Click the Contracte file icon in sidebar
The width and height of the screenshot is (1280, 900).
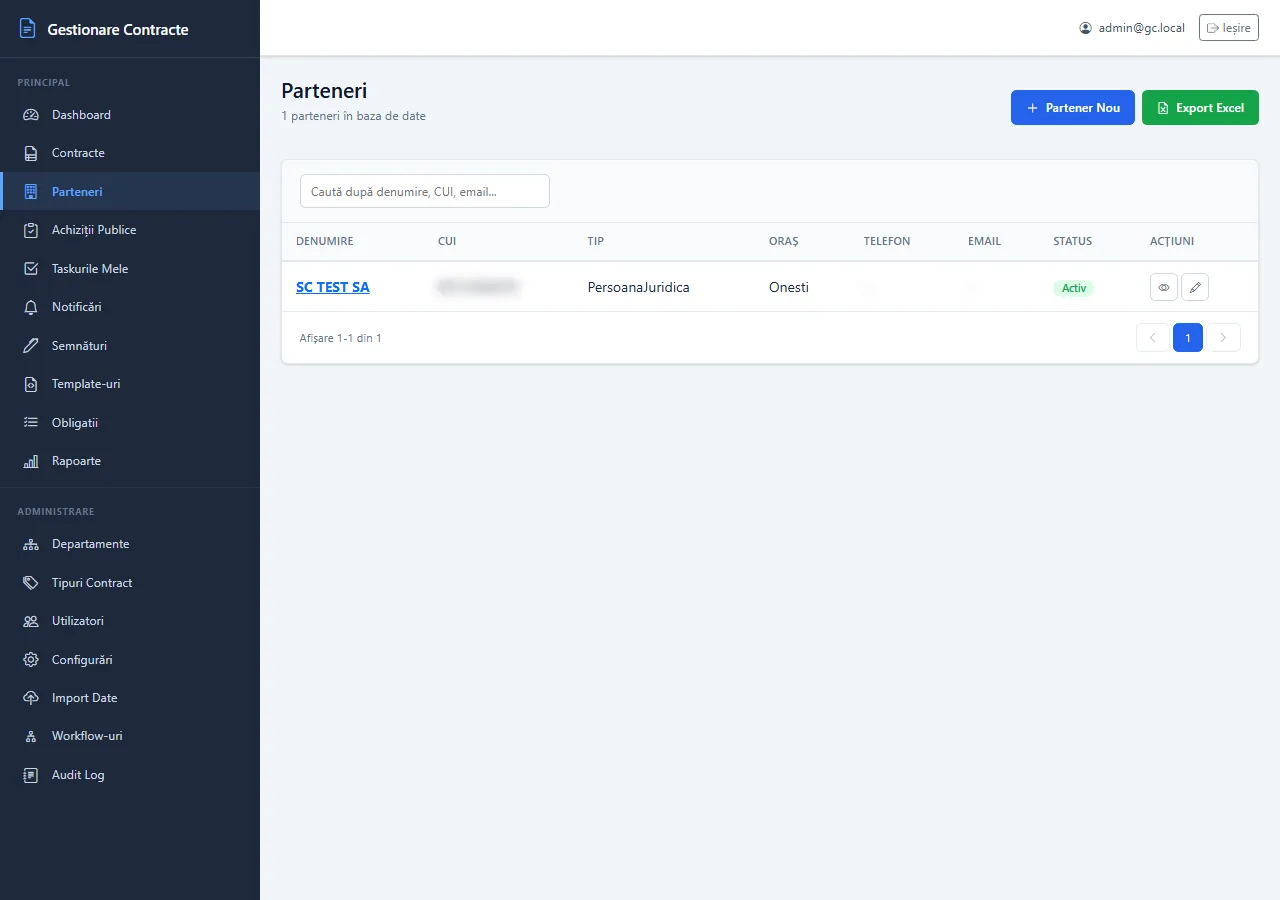click(31, 153)
